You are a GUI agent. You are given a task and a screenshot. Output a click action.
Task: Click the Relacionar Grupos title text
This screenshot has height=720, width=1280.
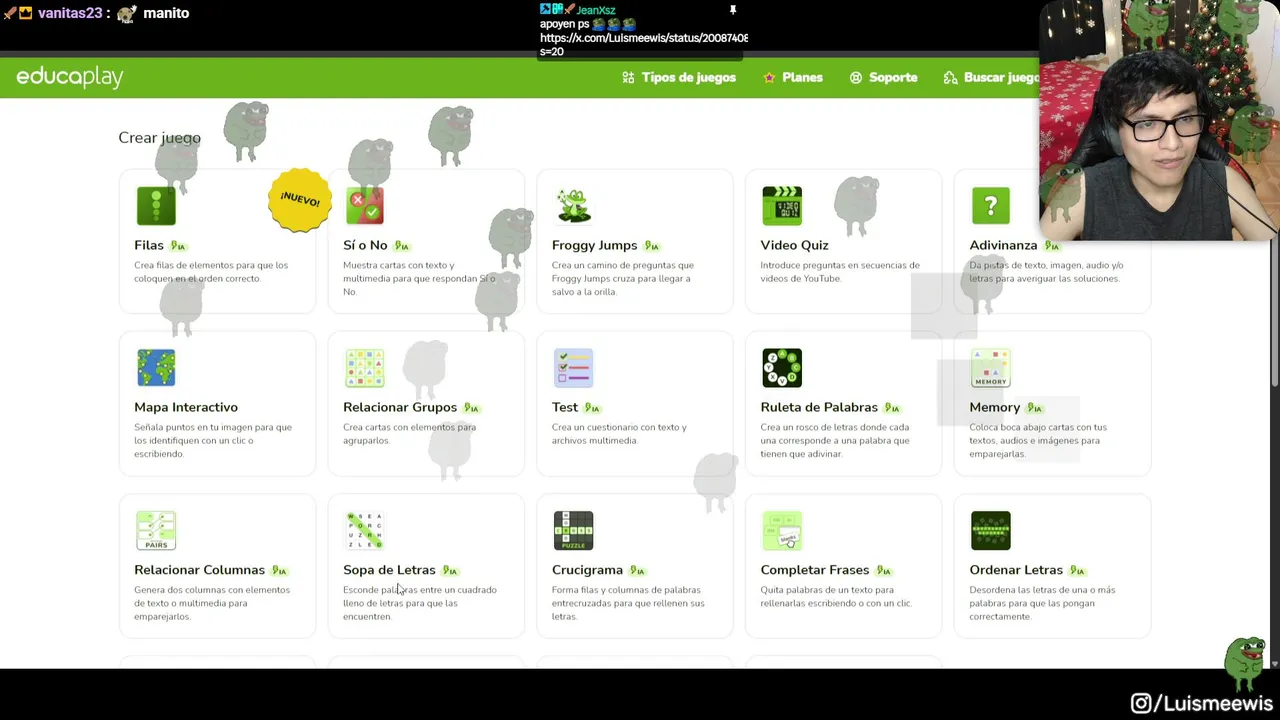(400, 407)
